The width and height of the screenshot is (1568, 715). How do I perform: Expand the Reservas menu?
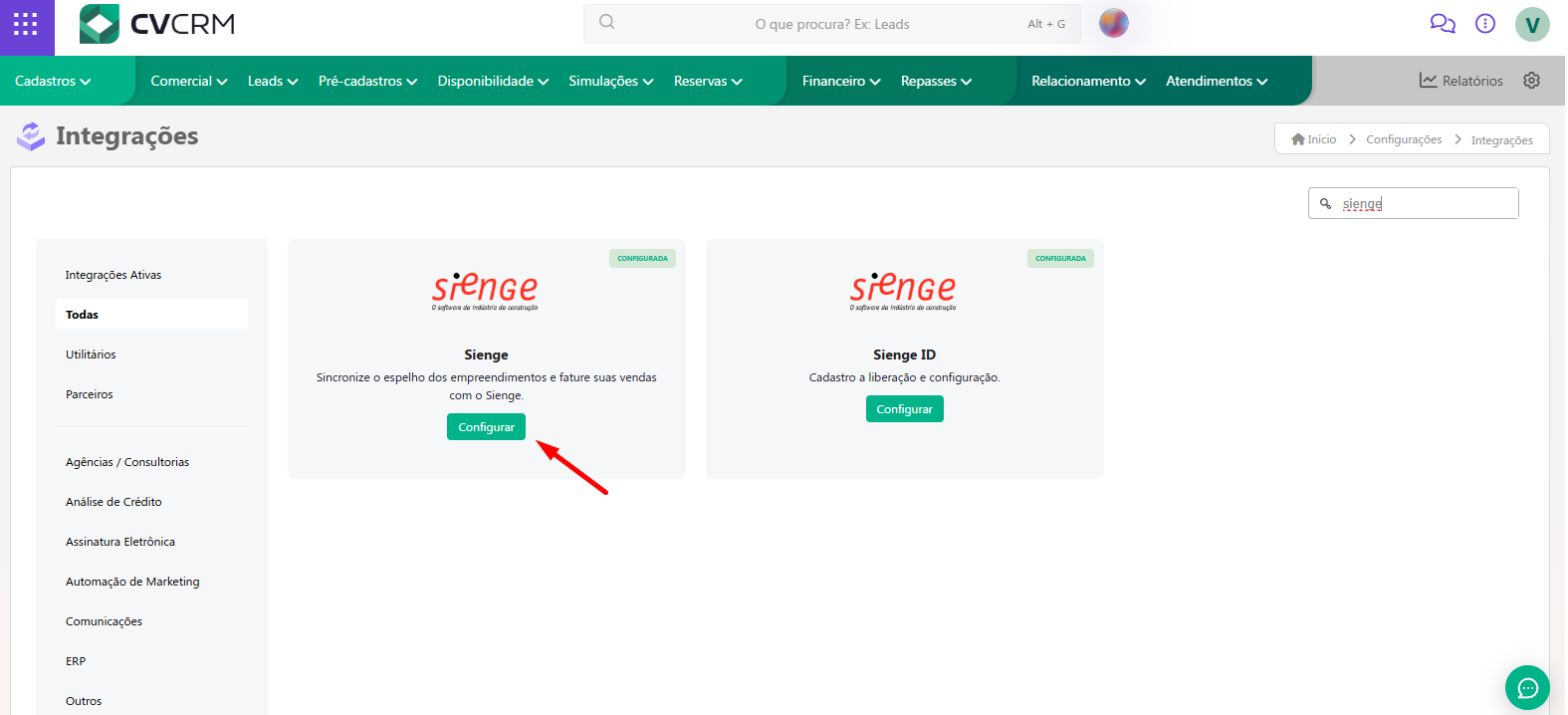coord(708,81)
